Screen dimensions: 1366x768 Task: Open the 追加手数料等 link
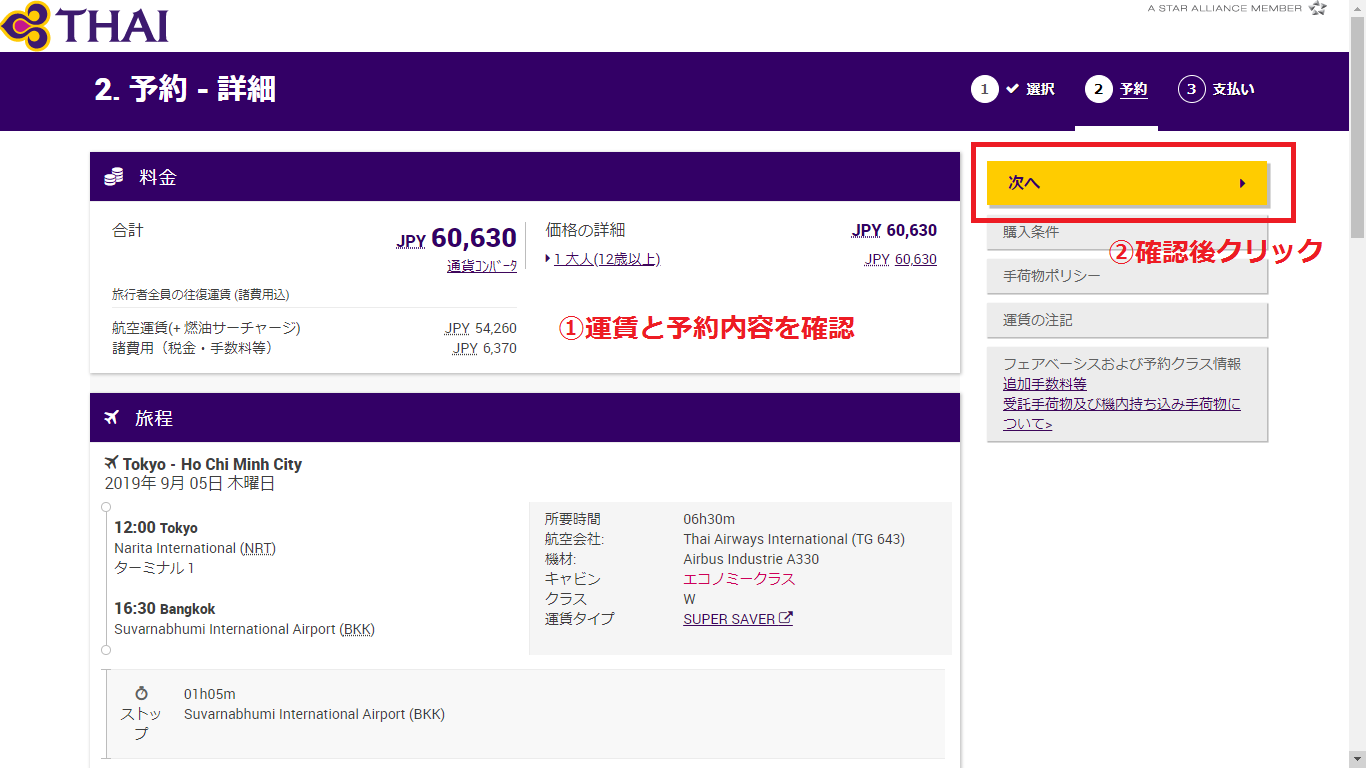(1044, 384)
